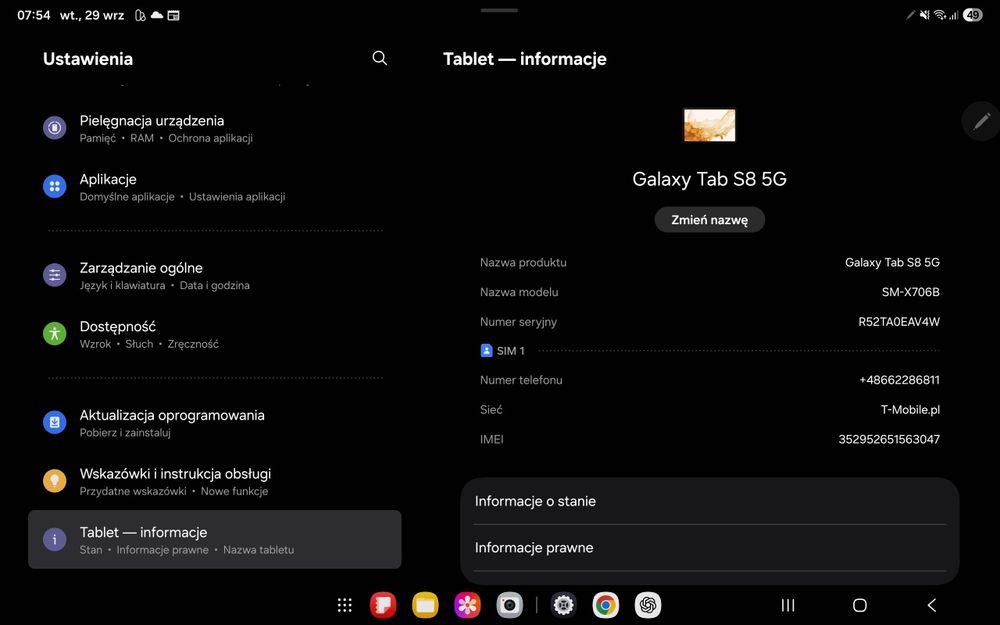Tap product name value beside Nazwa produktu
Viewport: 1000px width, 625px height.
[x=892, y=263]
